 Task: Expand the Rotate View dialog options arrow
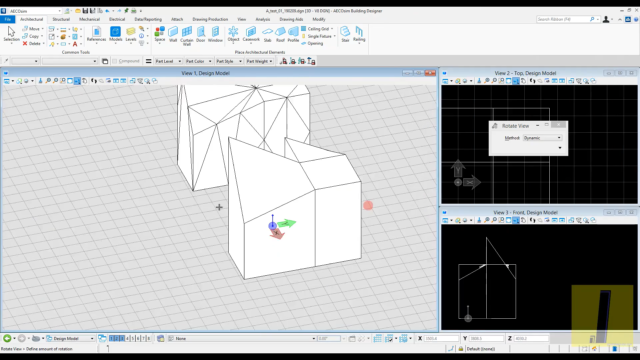[x=560, y=148]
